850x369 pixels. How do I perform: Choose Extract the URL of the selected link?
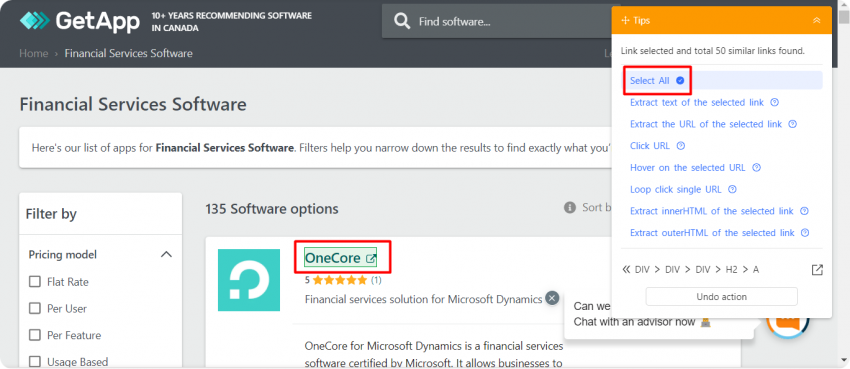coord(706,124)
